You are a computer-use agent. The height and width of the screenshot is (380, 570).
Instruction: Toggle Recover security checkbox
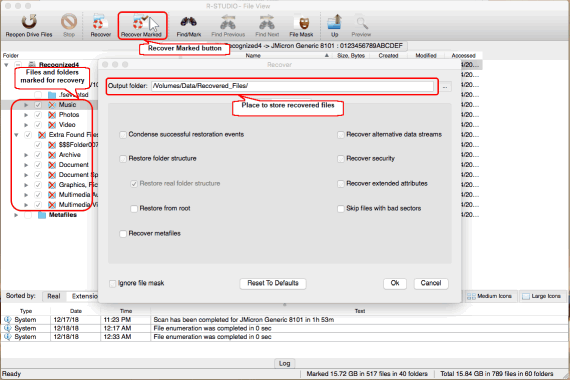(x=341, y=159)
